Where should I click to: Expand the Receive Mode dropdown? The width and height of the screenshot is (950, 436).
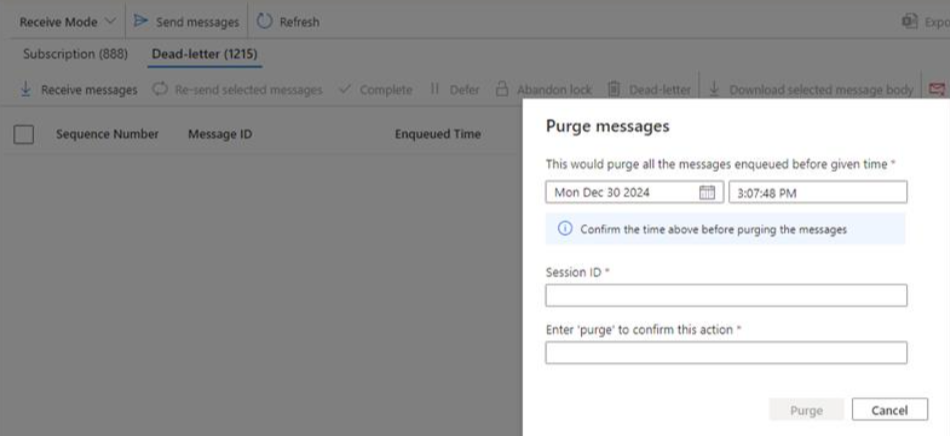coord(67,22)
